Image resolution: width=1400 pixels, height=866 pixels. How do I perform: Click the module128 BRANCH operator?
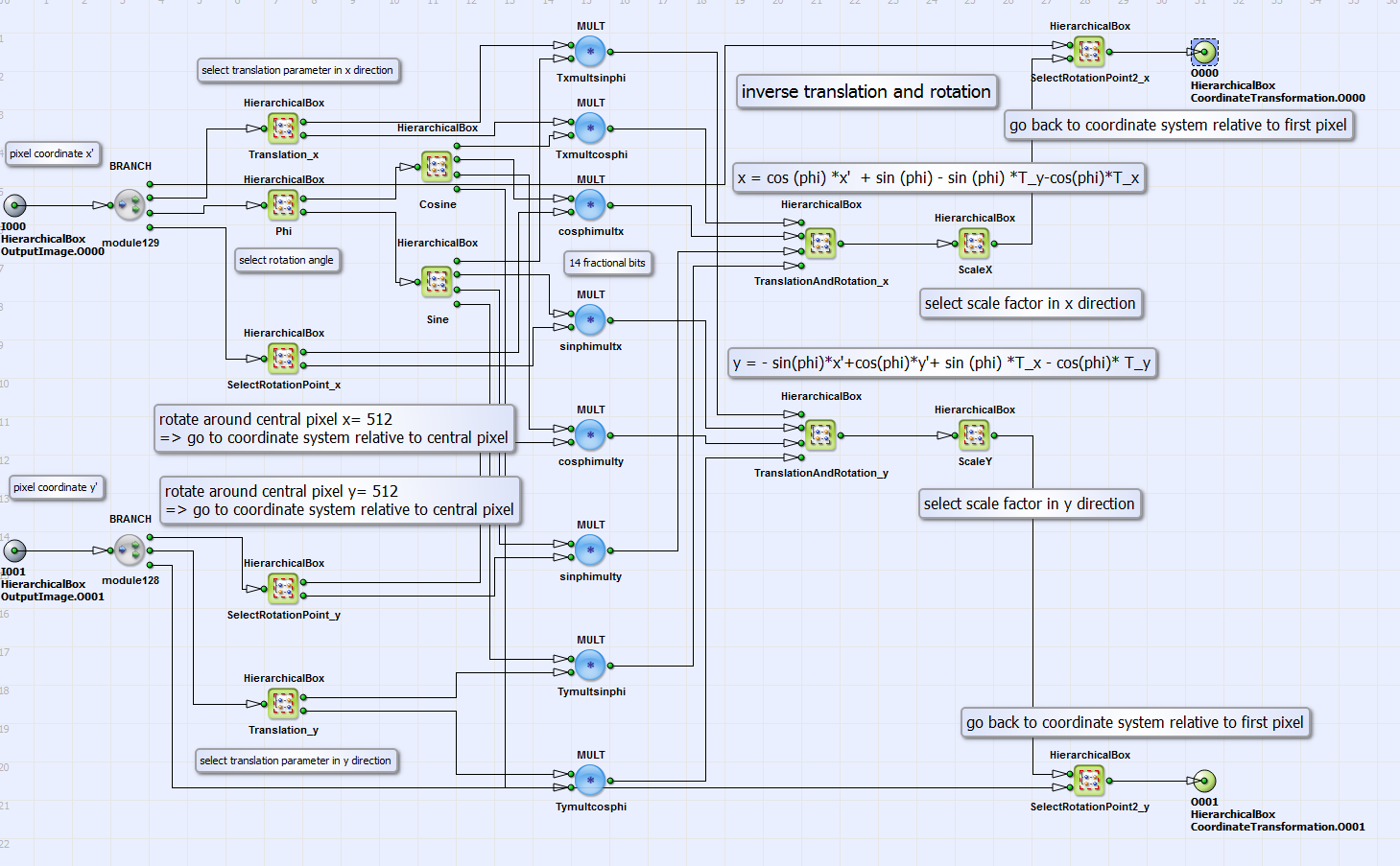point(130,550)
